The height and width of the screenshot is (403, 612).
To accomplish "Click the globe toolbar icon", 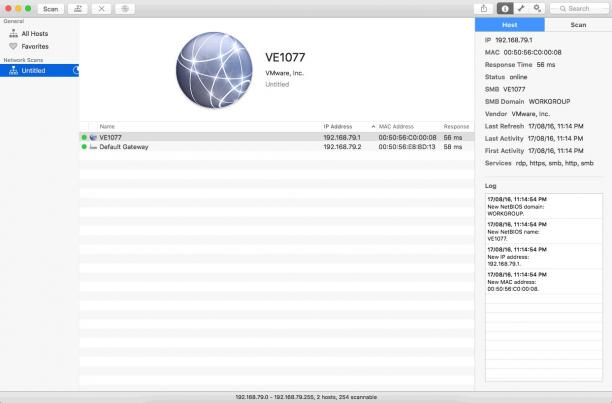I will click(125, 9).
